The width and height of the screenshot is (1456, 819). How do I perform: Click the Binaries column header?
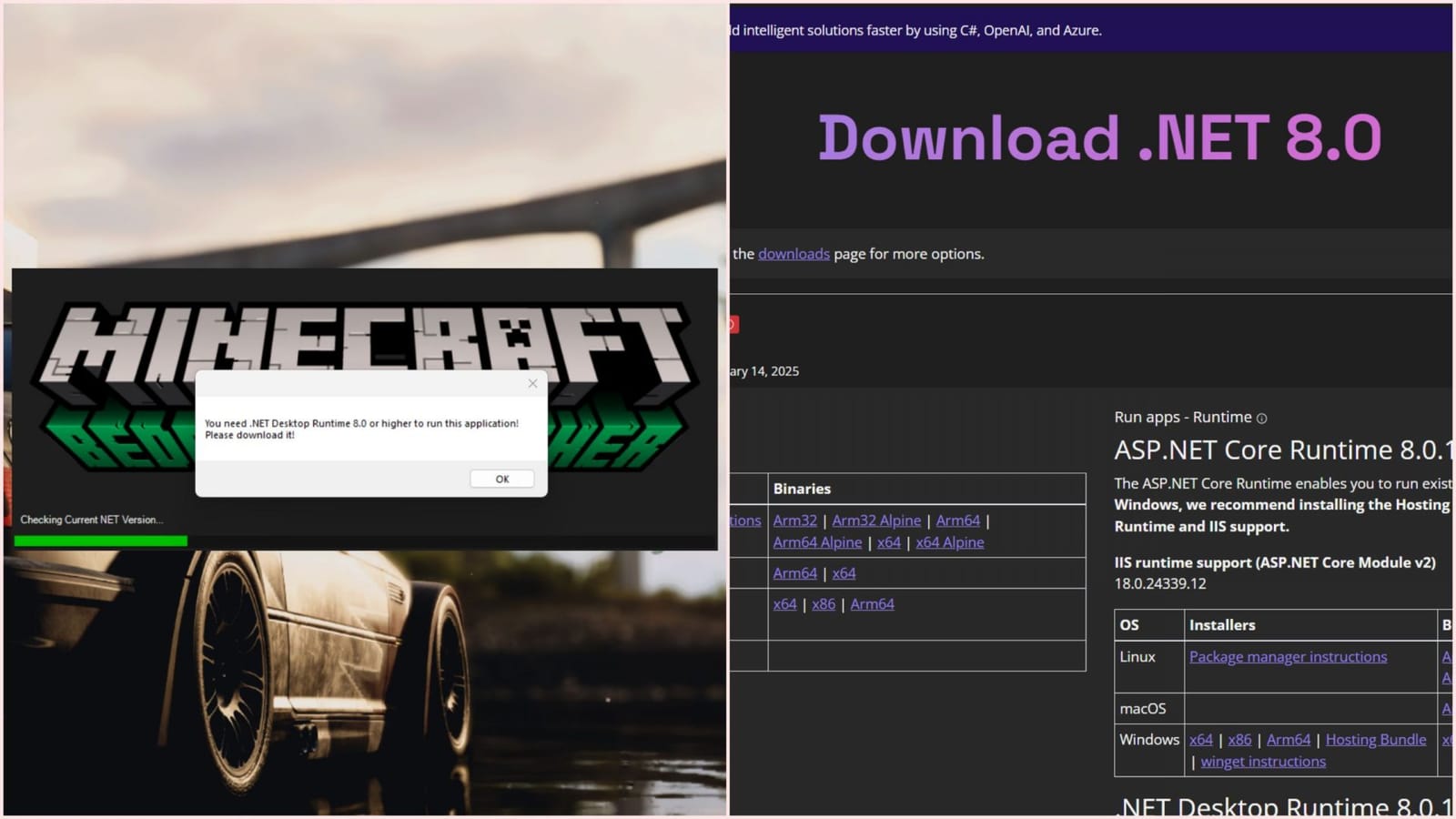click(802, 488)
